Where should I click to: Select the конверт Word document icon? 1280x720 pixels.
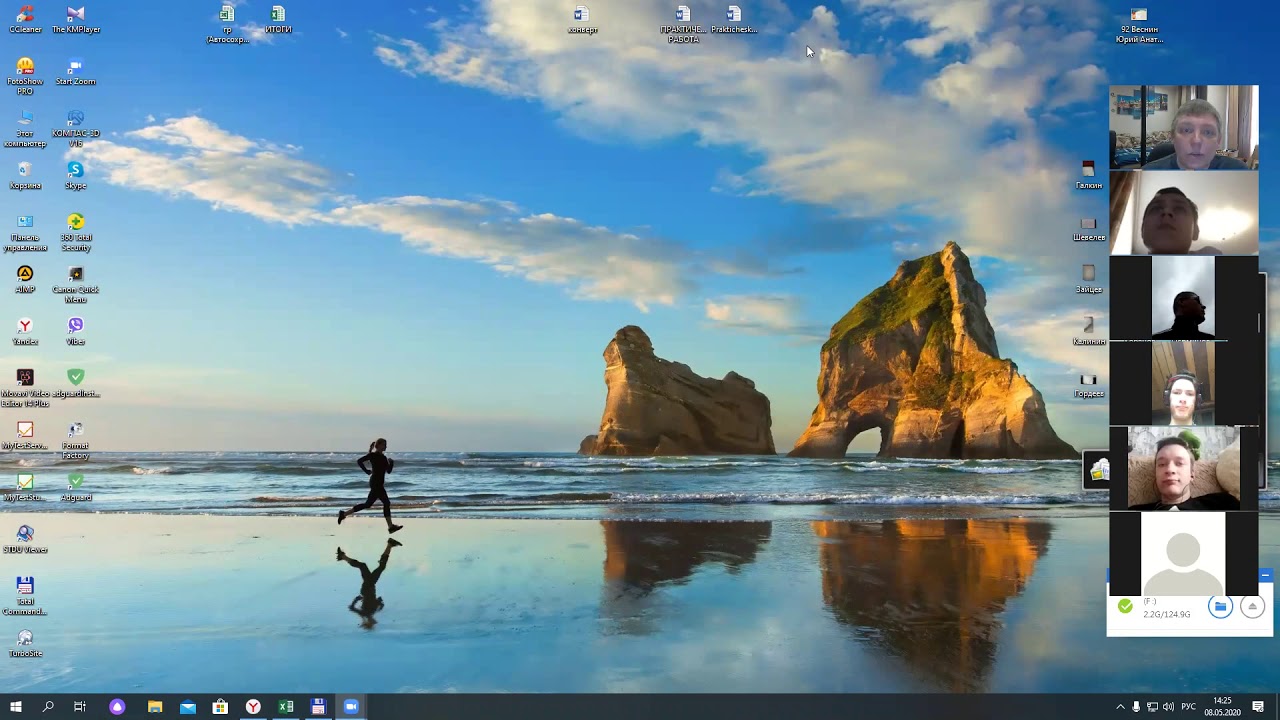(x=582, y=19)
